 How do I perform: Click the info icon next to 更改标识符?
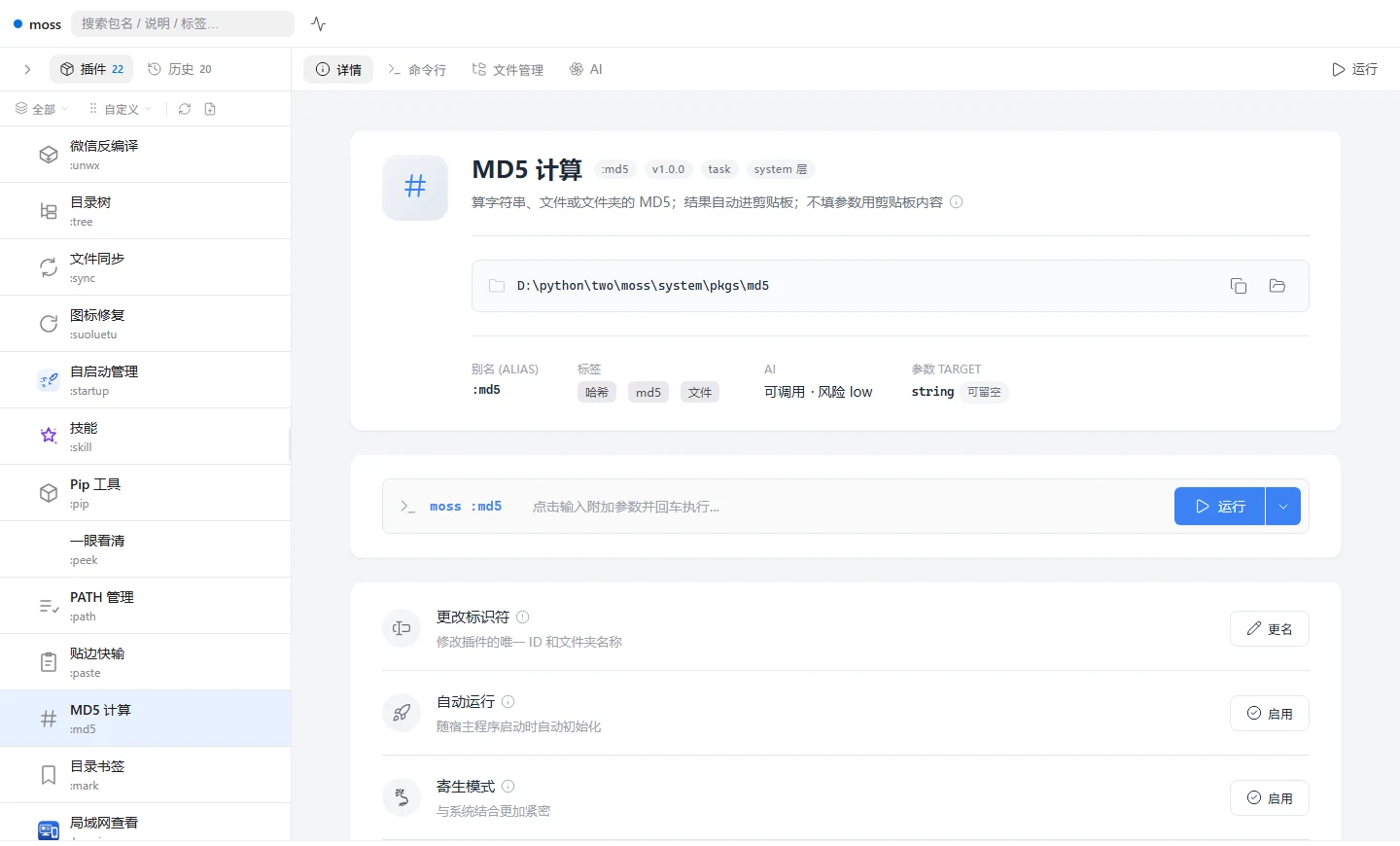pyautogui.click(x=523, y=617)
